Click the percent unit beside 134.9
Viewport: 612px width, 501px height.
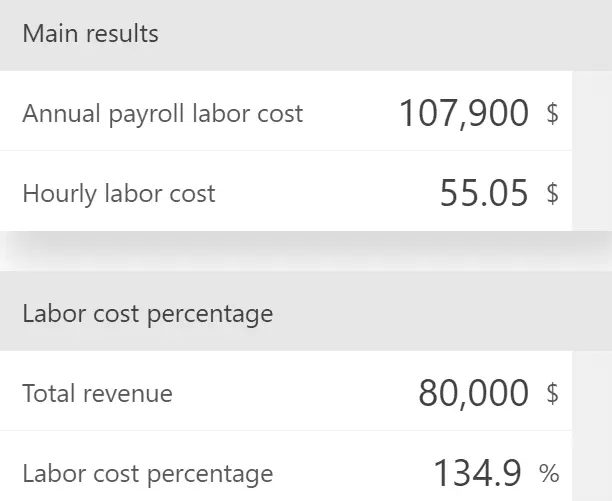pyautogui.click(x=549, y=473)
